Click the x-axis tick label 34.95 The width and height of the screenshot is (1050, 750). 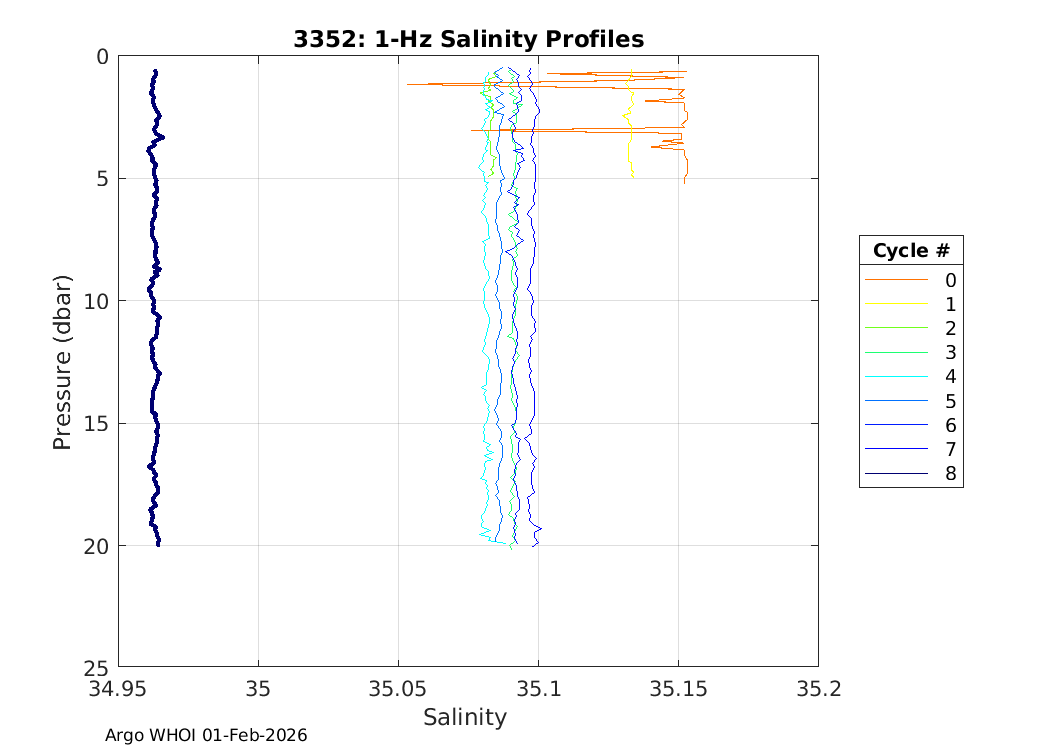(x=118, y=689)
